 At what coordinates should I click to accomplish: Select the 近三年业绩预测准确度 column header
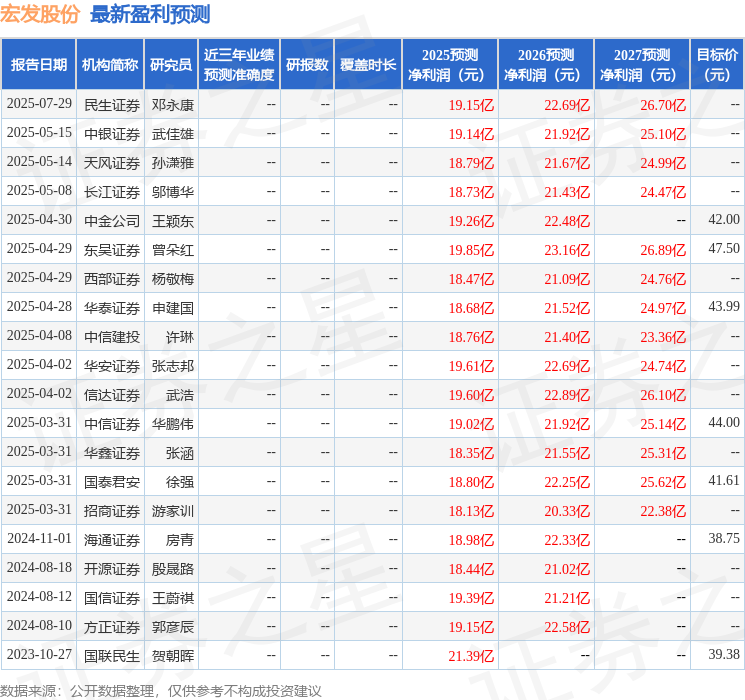238,65
